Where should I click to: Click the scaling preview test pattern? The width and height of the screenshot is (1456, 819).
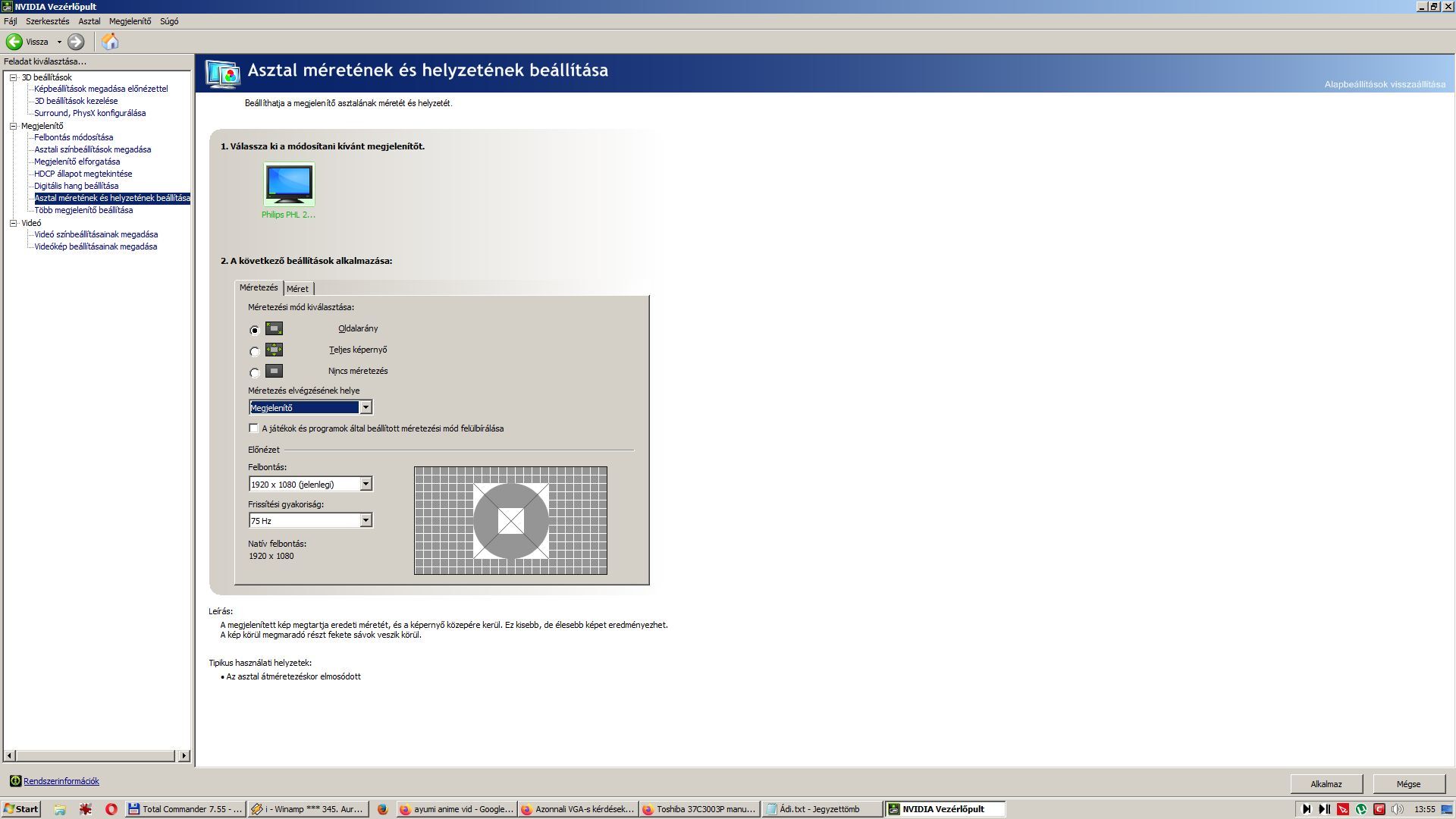tap(510, 520)
